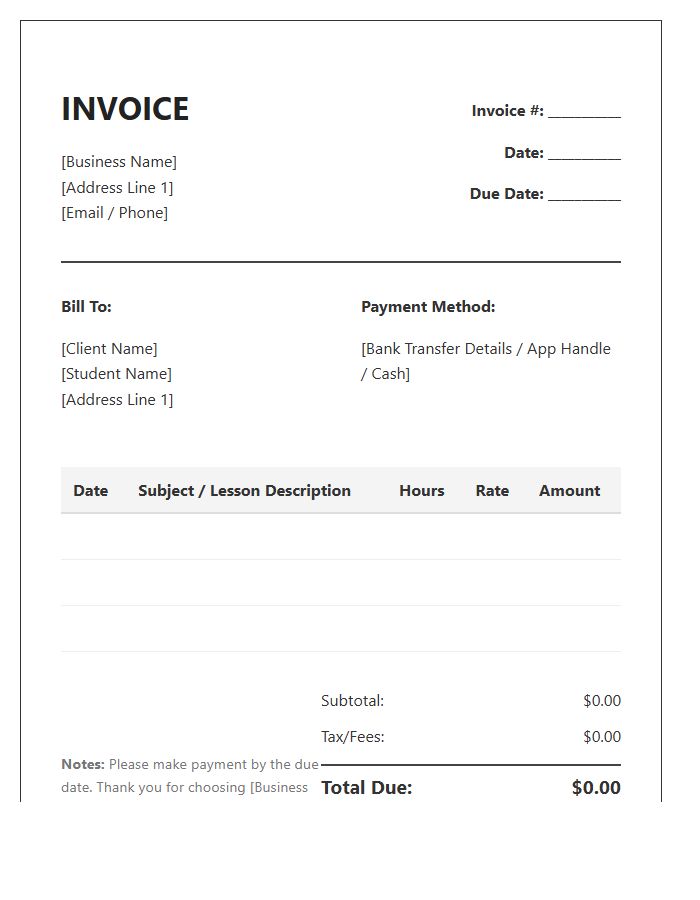Viewport: 700px width, 900px height.
Task: Click the Total Due: label
Action: [x=367, y=788]
